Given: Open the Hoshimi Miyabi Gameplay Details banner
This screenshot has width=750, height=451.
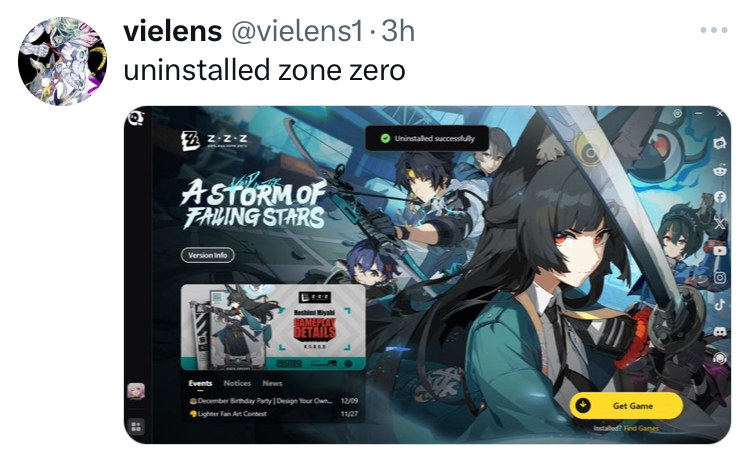Looking at the screenshot, I should [x=273, y=328].
